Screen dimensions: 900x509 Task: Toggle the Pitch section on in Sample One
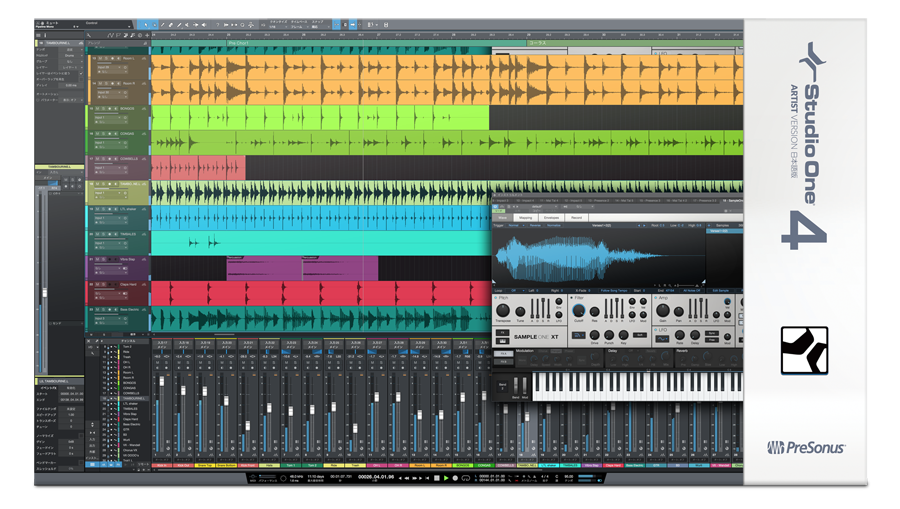pyautogui.click(x=495, y=298)
